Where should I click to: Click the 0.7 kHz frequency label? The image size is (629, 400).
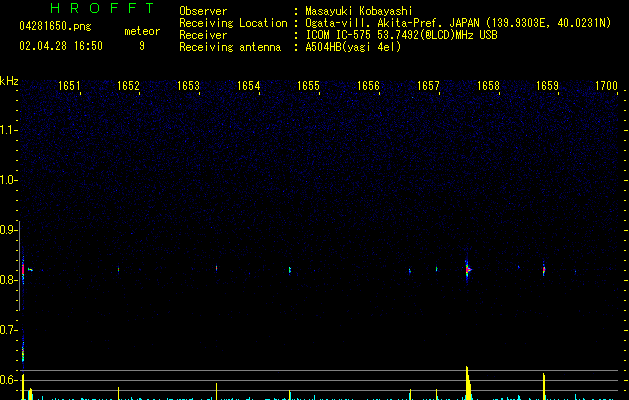point(8,330)
